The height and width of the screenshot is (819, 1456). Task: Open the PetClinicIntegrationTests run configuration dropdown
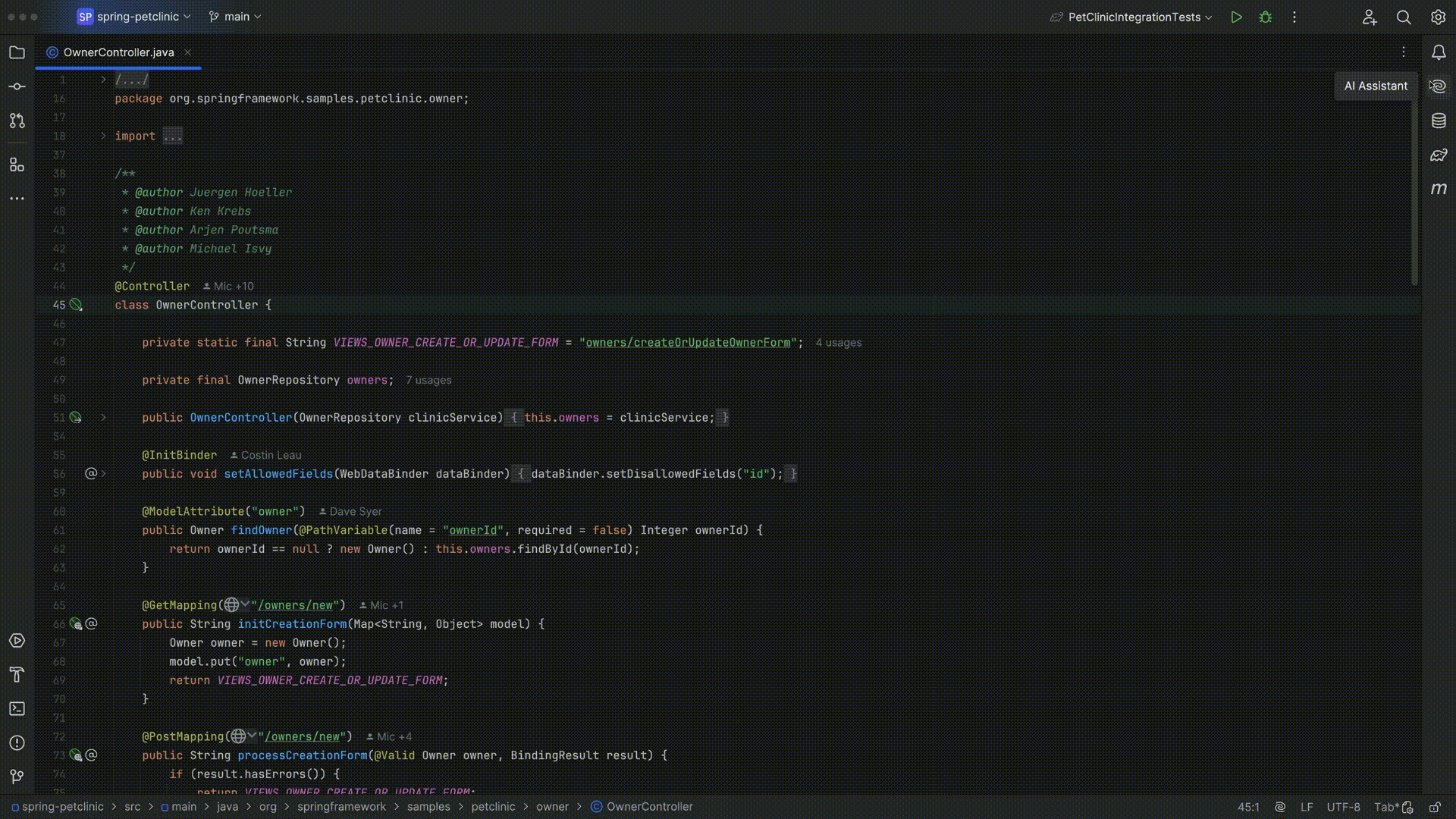point(1133,17)
